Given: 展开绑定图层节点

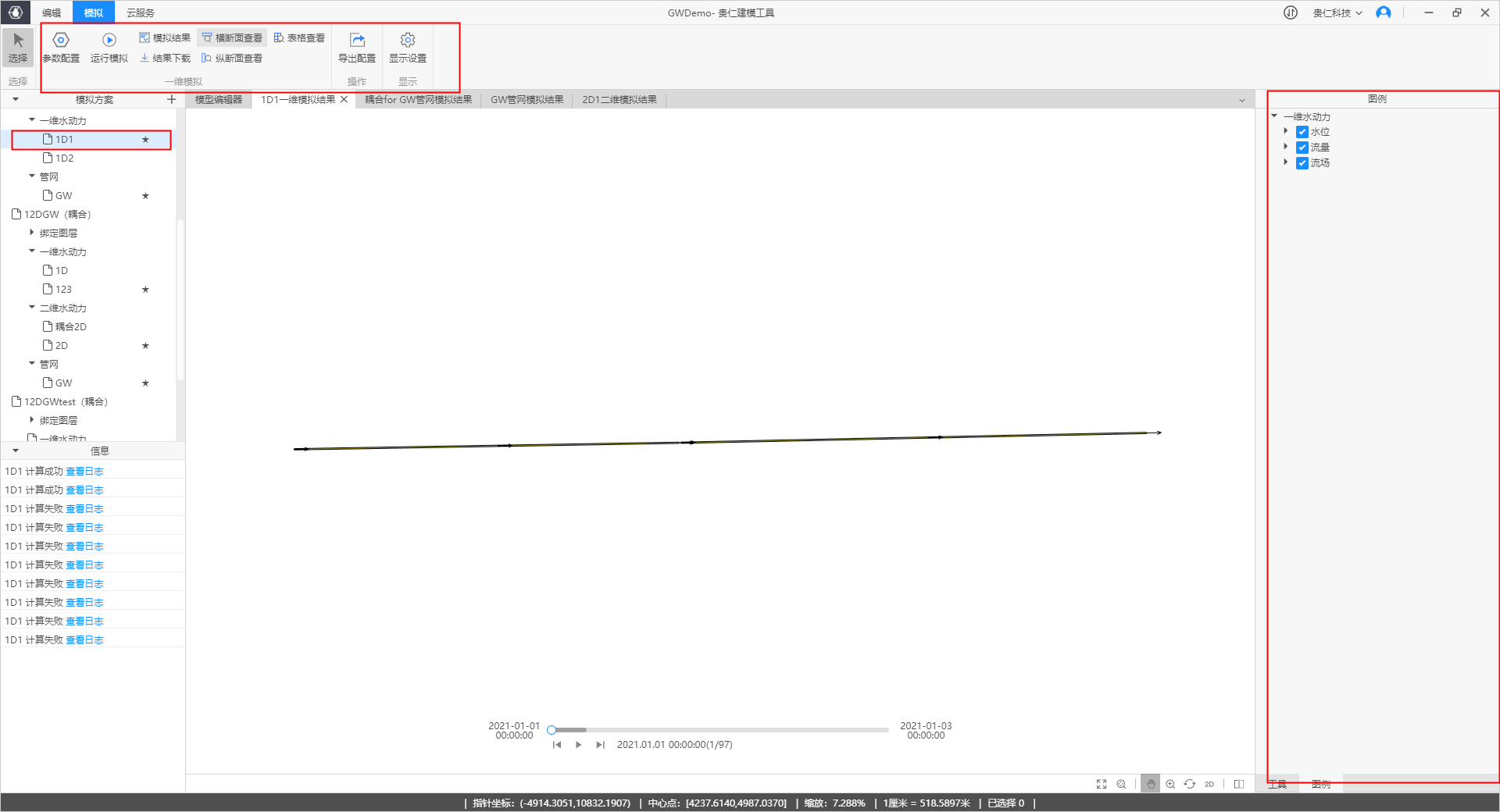Looking at the screenshot, I should (x=30, y=233).
